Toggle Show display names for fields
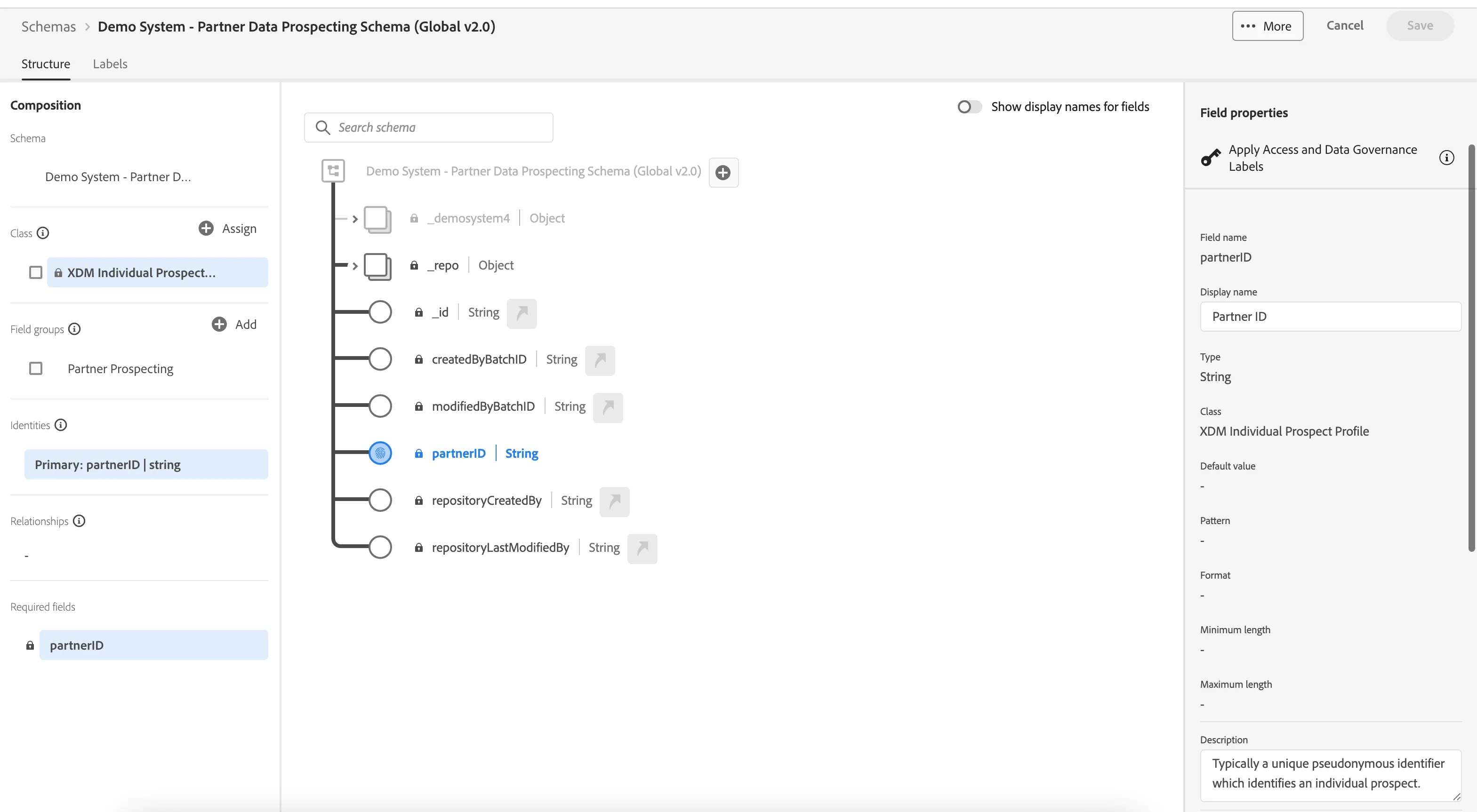This screenshot has width=1477, height=812. coord(969,107)
